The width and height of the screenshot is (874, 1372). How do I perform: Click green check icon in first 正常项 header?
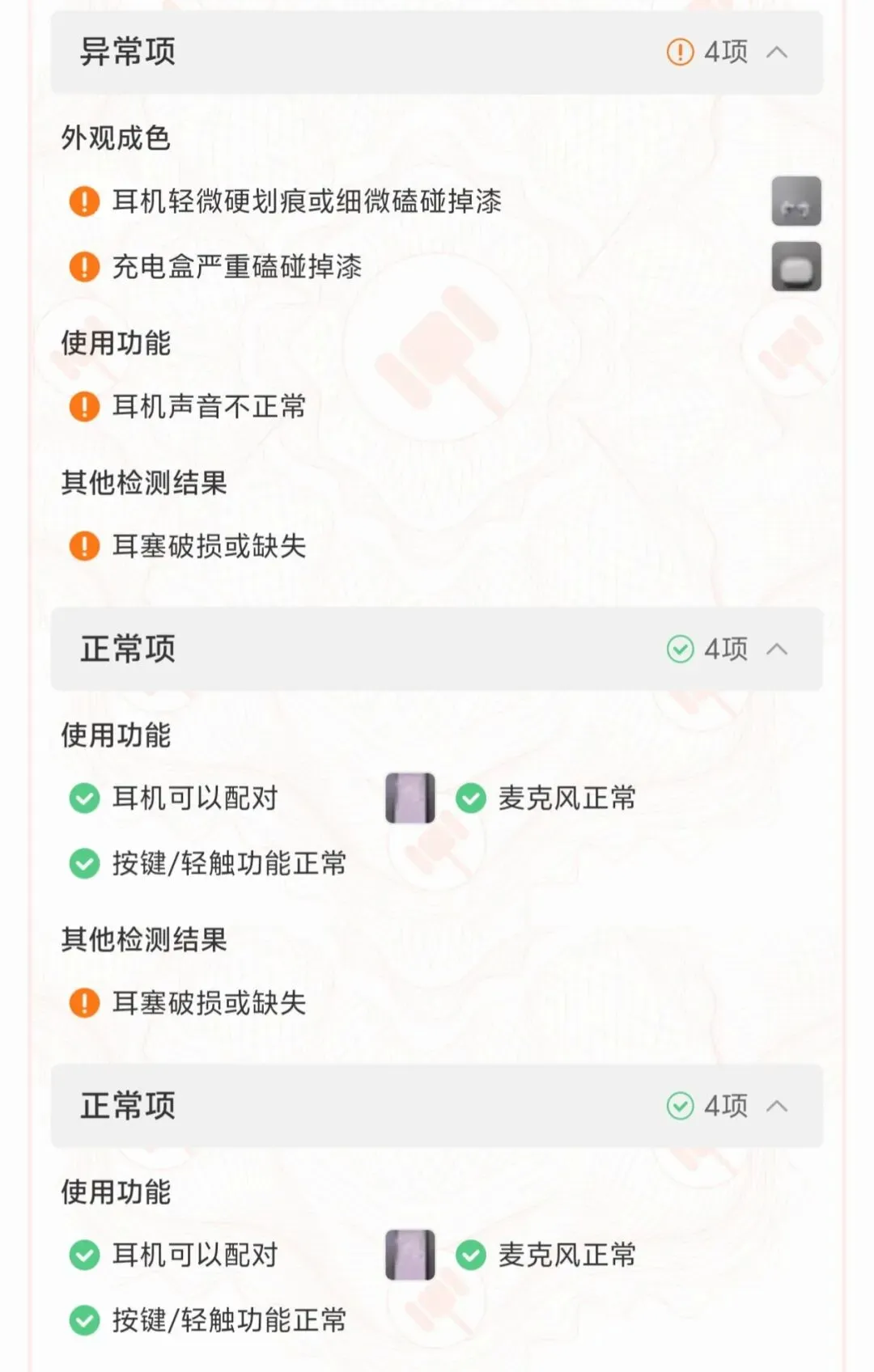click(x=680, y=649)
